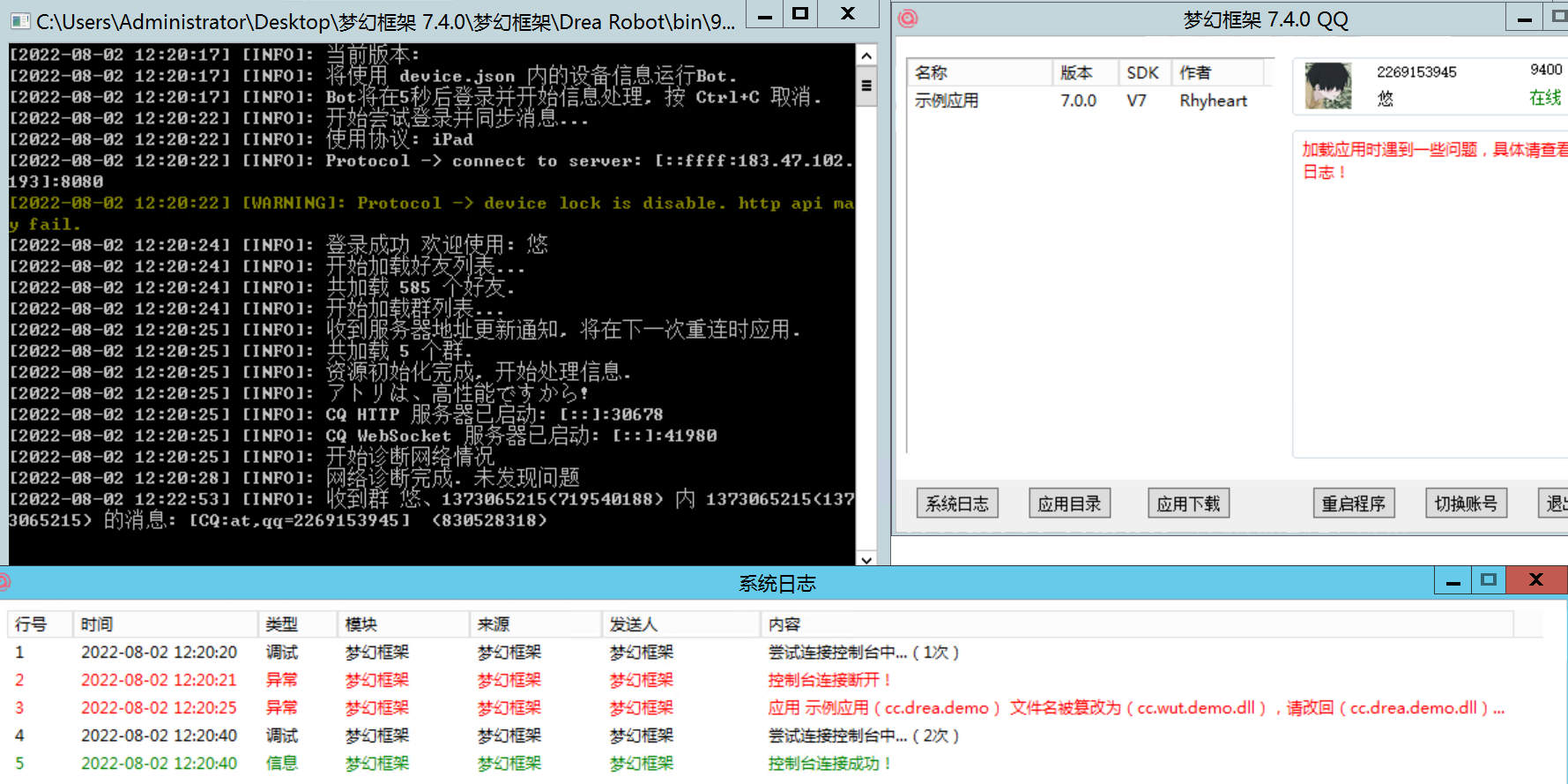Sort app list by 名称 column header
This screenshot has width=1568, height=784.
(x=979, y=72)
